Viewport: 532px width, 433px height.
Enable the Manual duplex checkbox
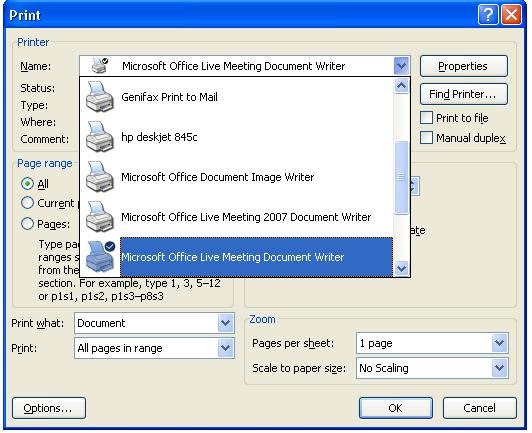426,138
